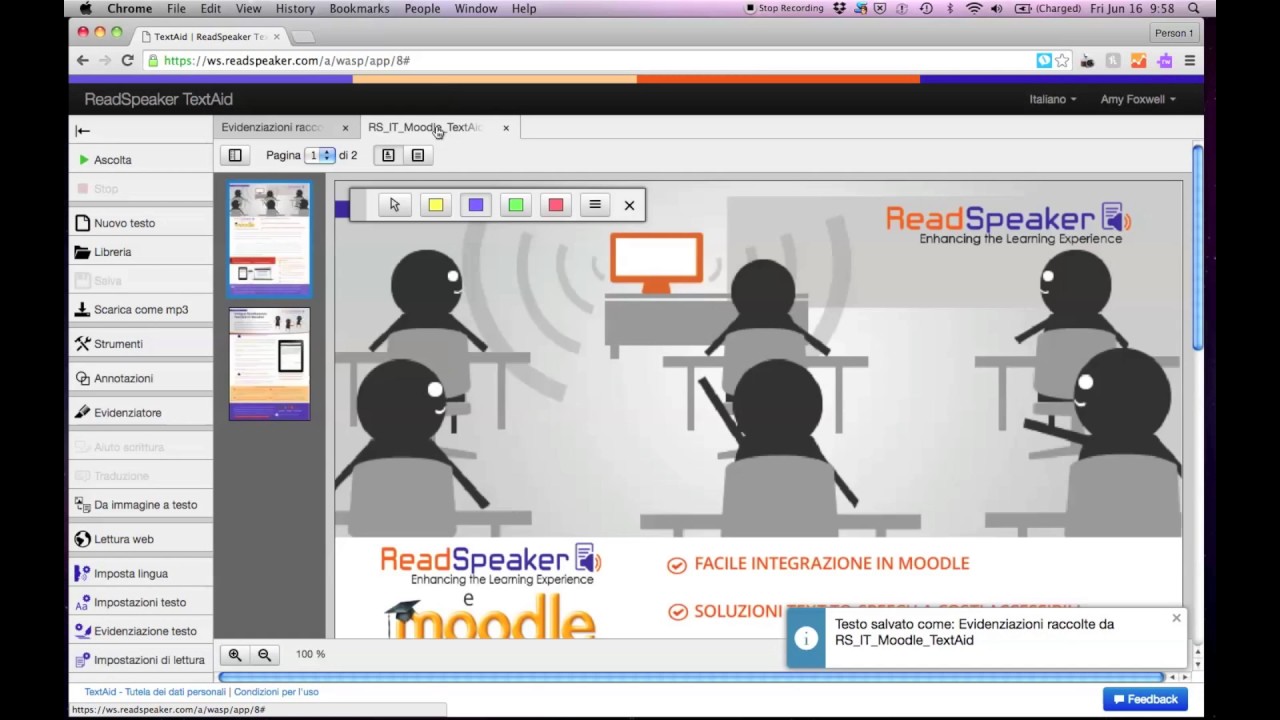Open Tutela dei dati personali link
The width and height of the screenshot is (1280, 720).
[x=155, y=692]
